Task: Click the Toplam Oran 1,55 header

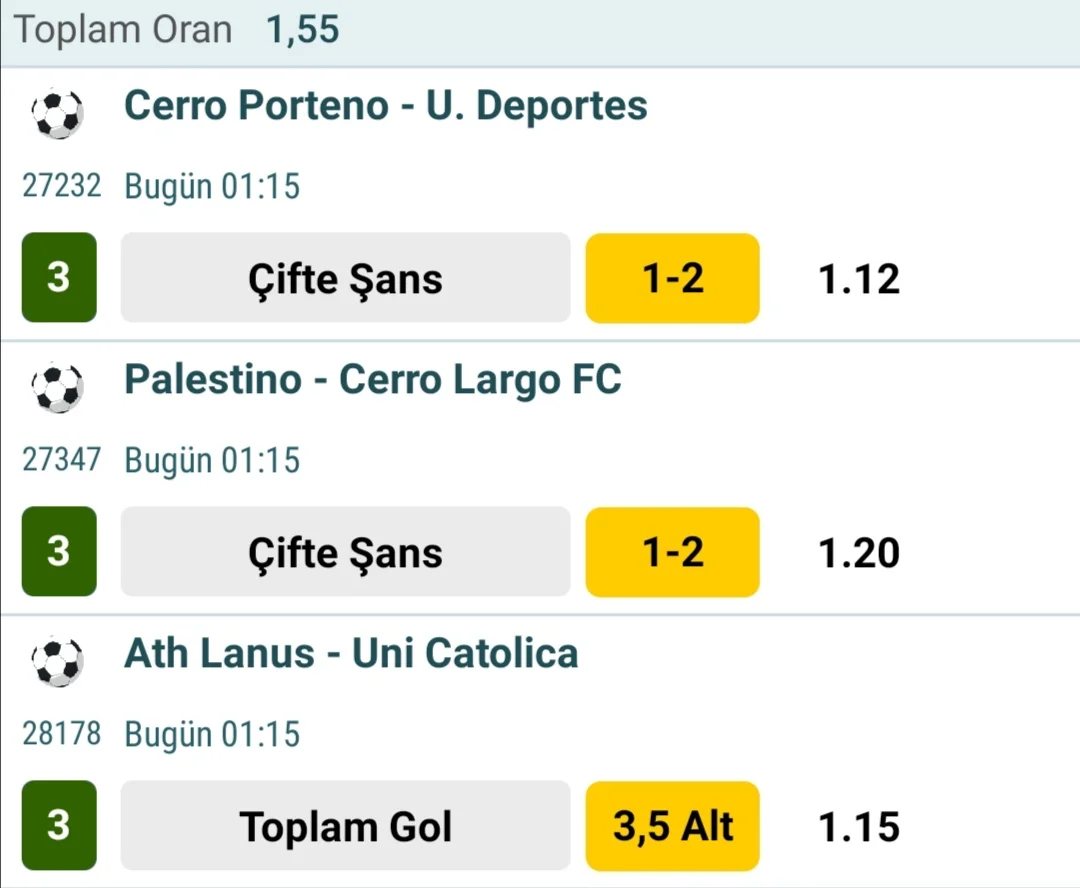Action: pyautogui.click(x=177, y=31)
